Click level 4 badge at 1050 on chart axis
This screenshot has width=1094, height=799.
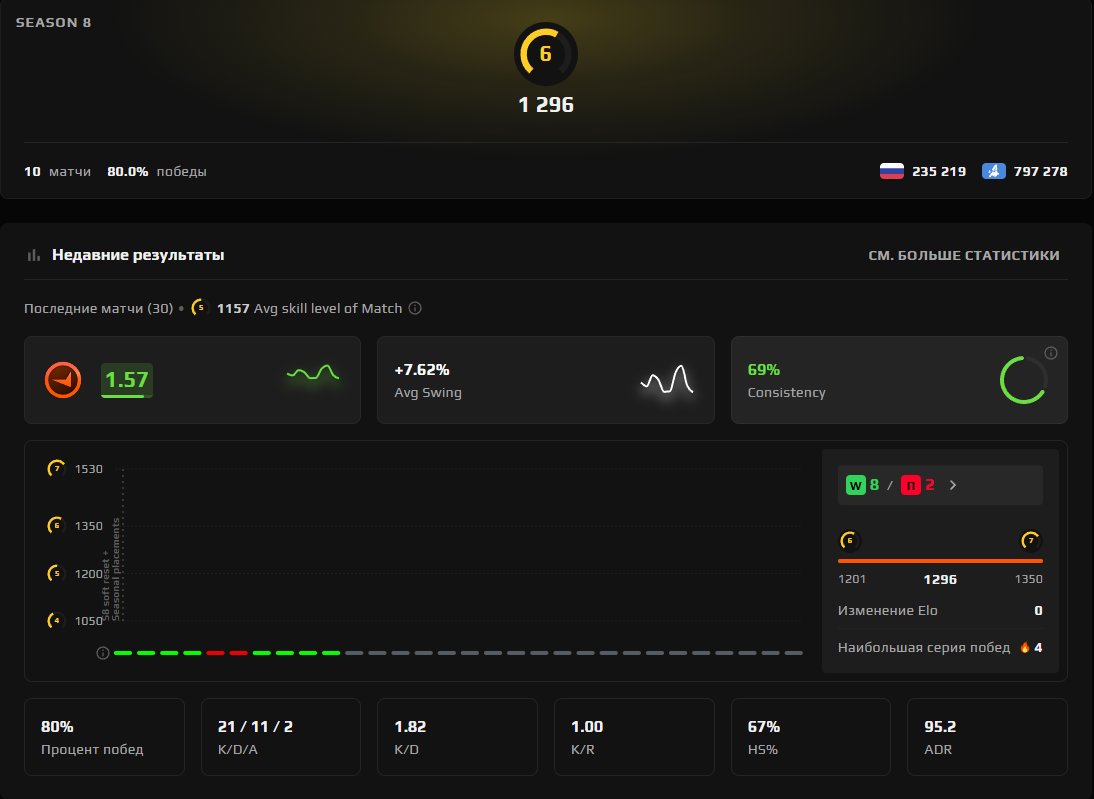coord(56,620)
